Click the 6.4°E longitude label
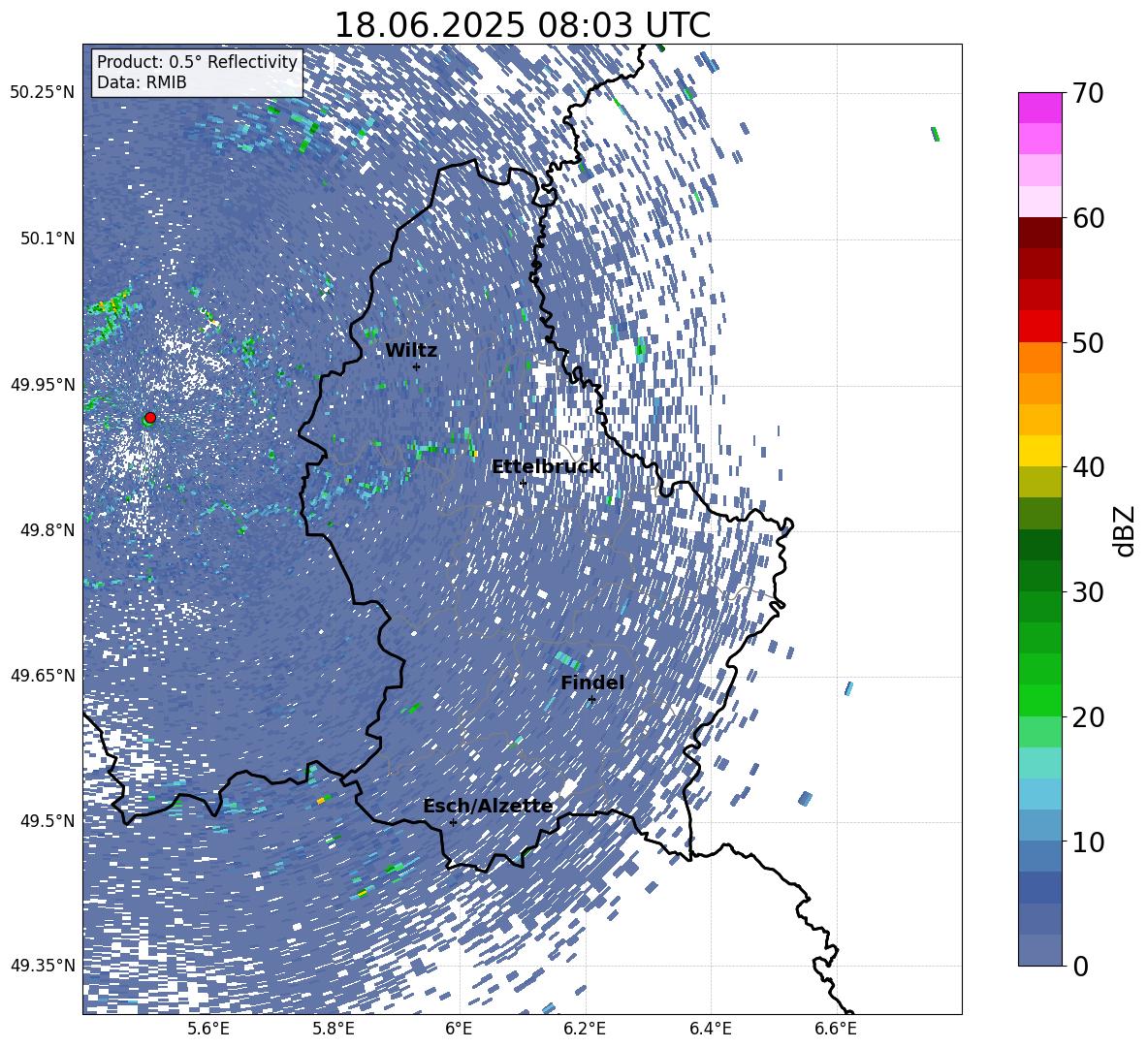The height and width of the screenshot is (1048, 1148). point(711,1029)
